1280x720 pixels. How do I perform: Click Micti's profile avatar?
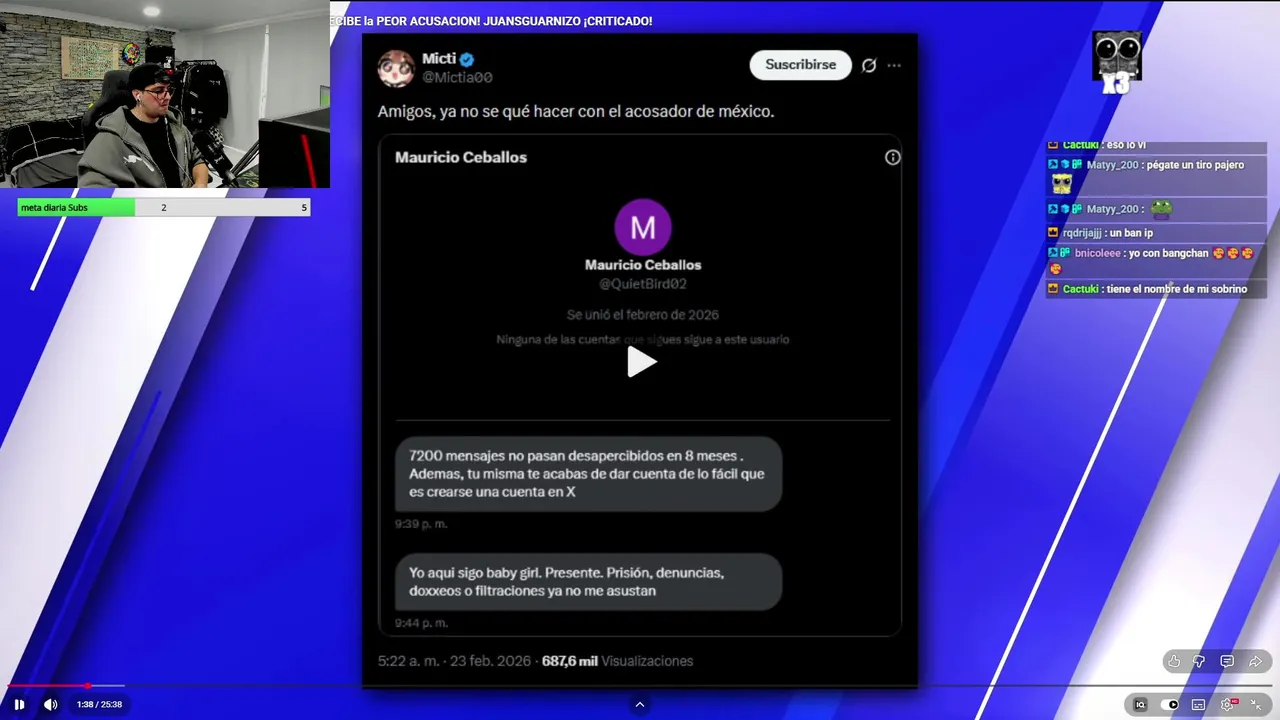coord(396,67)
